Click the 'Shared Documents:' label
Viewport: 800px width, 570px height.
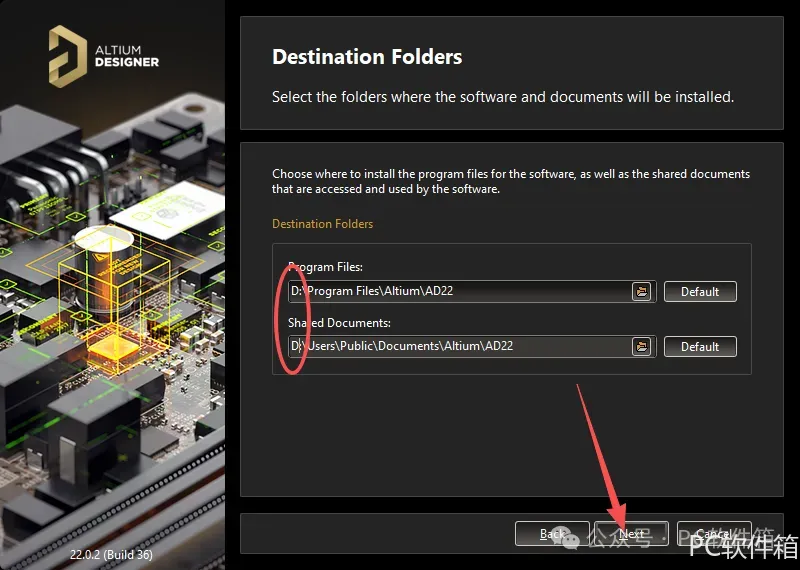339,323
